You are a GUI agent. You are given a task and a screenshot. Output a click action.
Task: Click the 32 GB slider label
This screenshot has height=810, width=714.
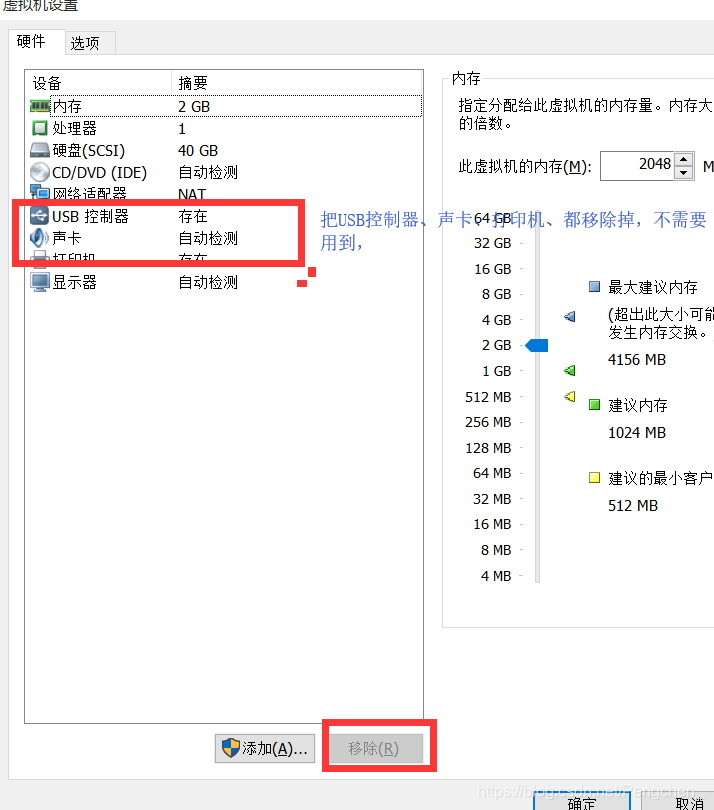coord(492,243)
